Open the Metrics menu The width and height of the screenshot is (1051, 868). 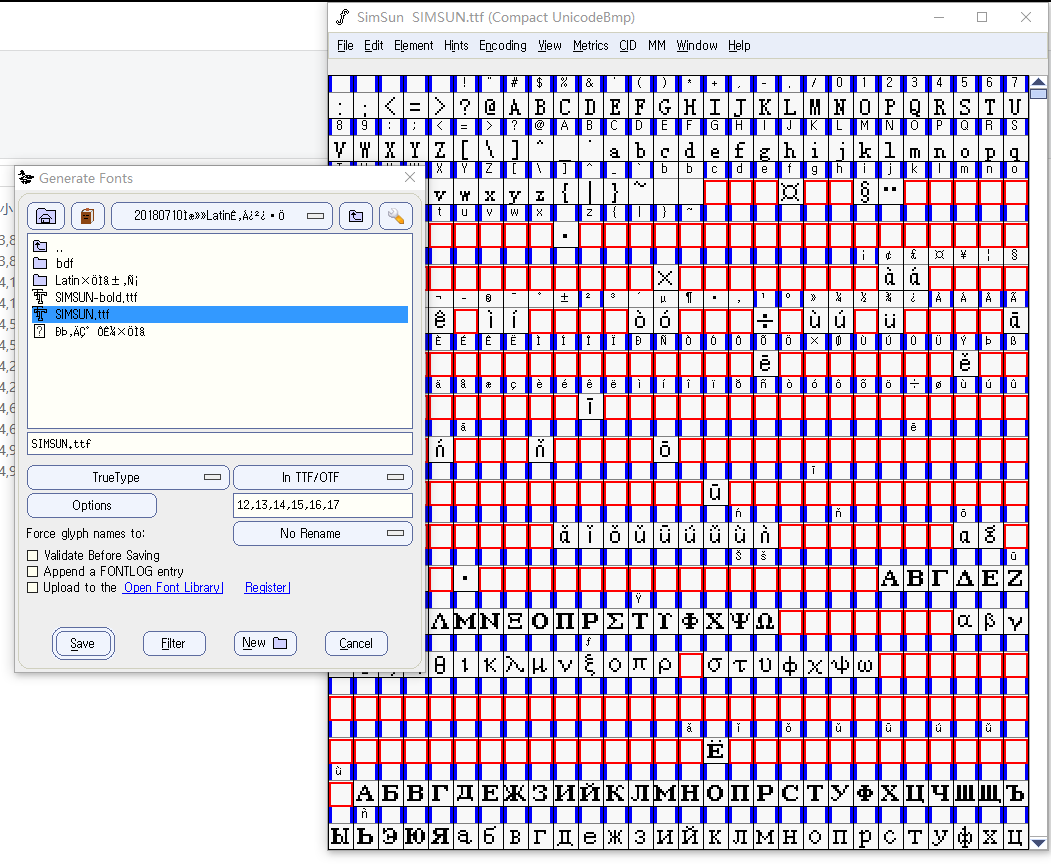point(591,46)
